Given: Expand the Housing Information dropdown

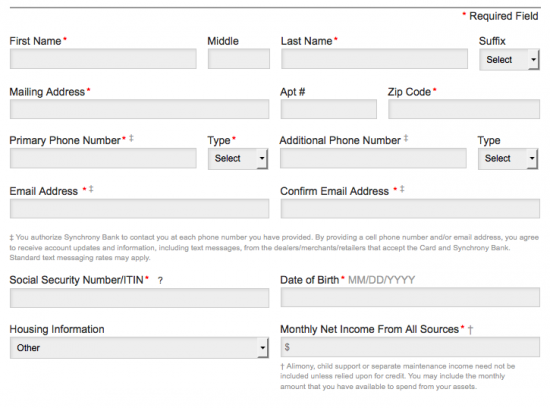Looking at the screenshot, I should click(140, 348).
